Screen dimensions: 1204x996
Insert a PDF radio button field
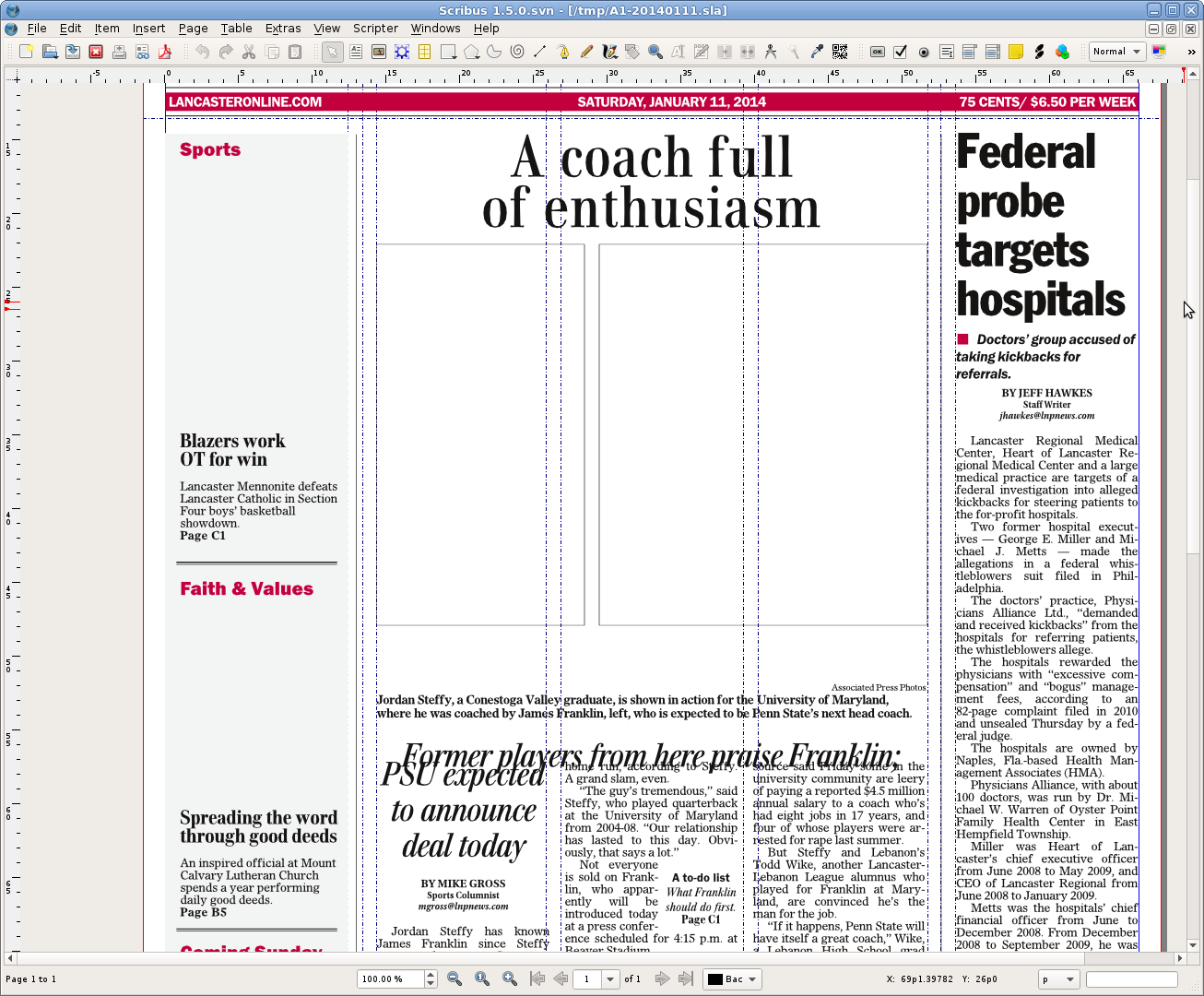[x=924, y=53]
